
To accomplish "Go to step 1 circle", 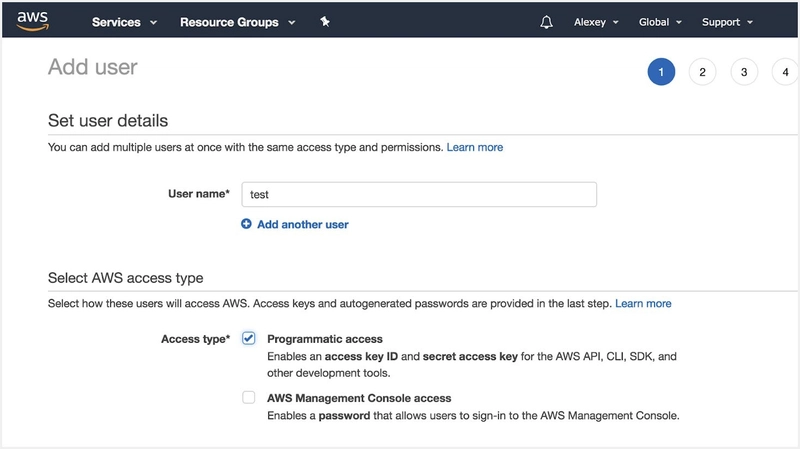I will click(661, 72).
